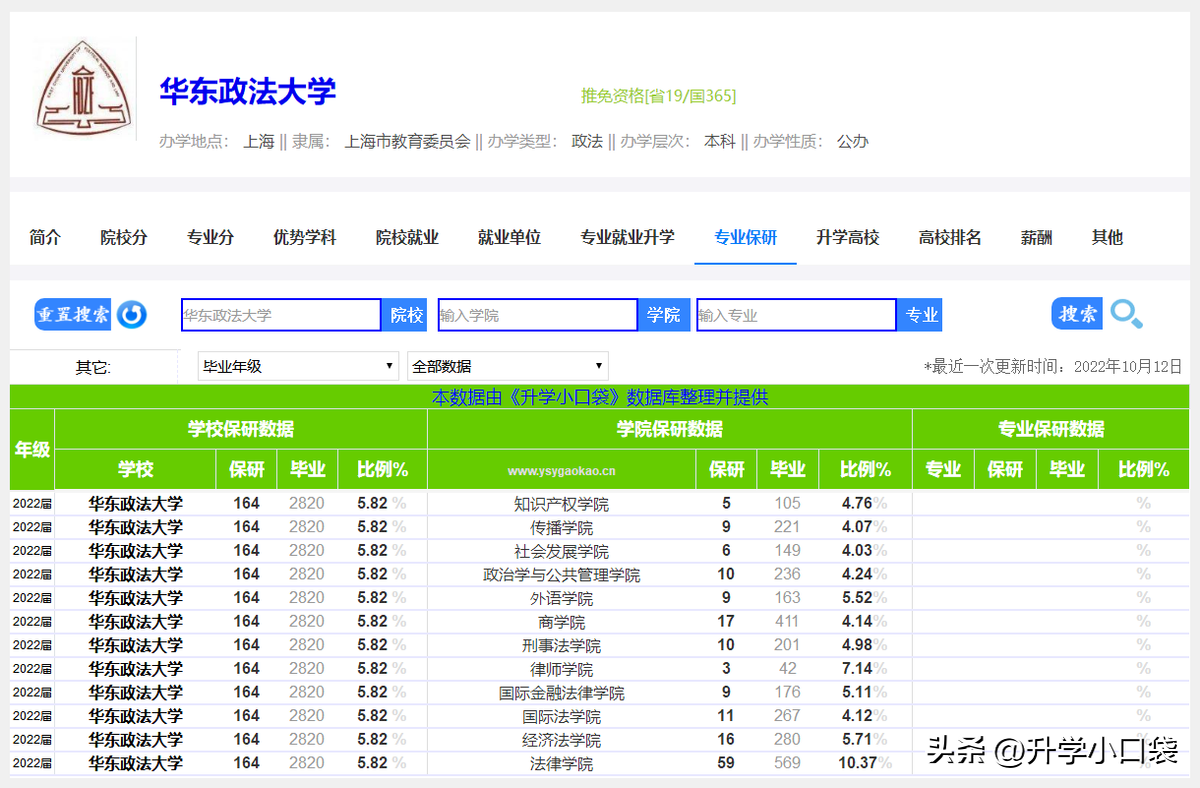Click the 其它 label beside the dropdowns
This screenshot has height=788, width=1200.
pyautogui.click(x=93, y=367)
